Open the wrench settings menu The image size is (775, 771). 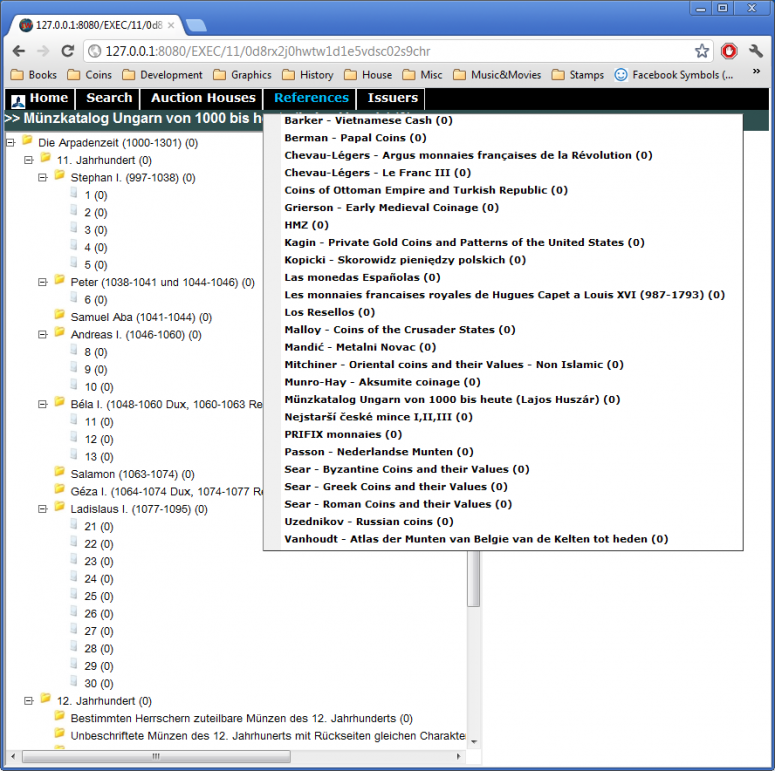point(756,51)
